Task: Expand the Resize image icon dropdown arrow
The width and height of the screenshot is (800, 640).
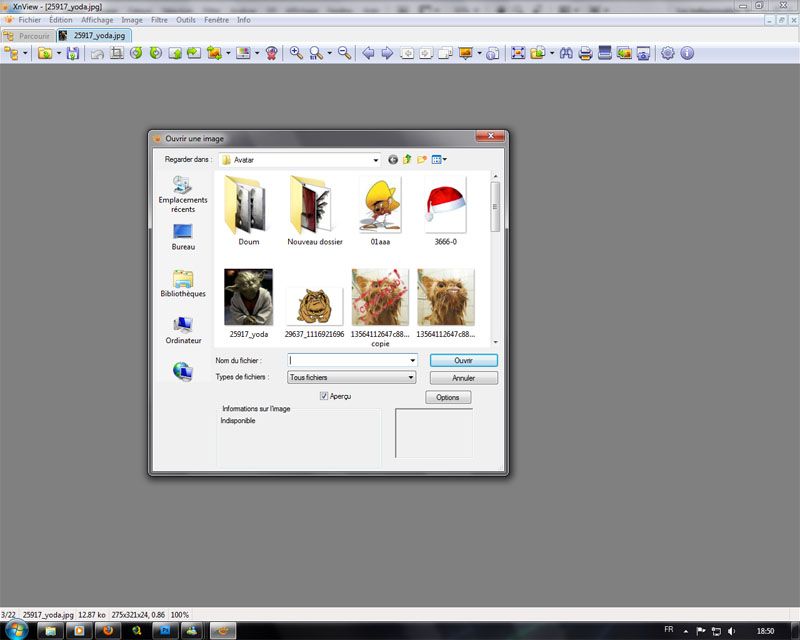Action: coord(228,53)
